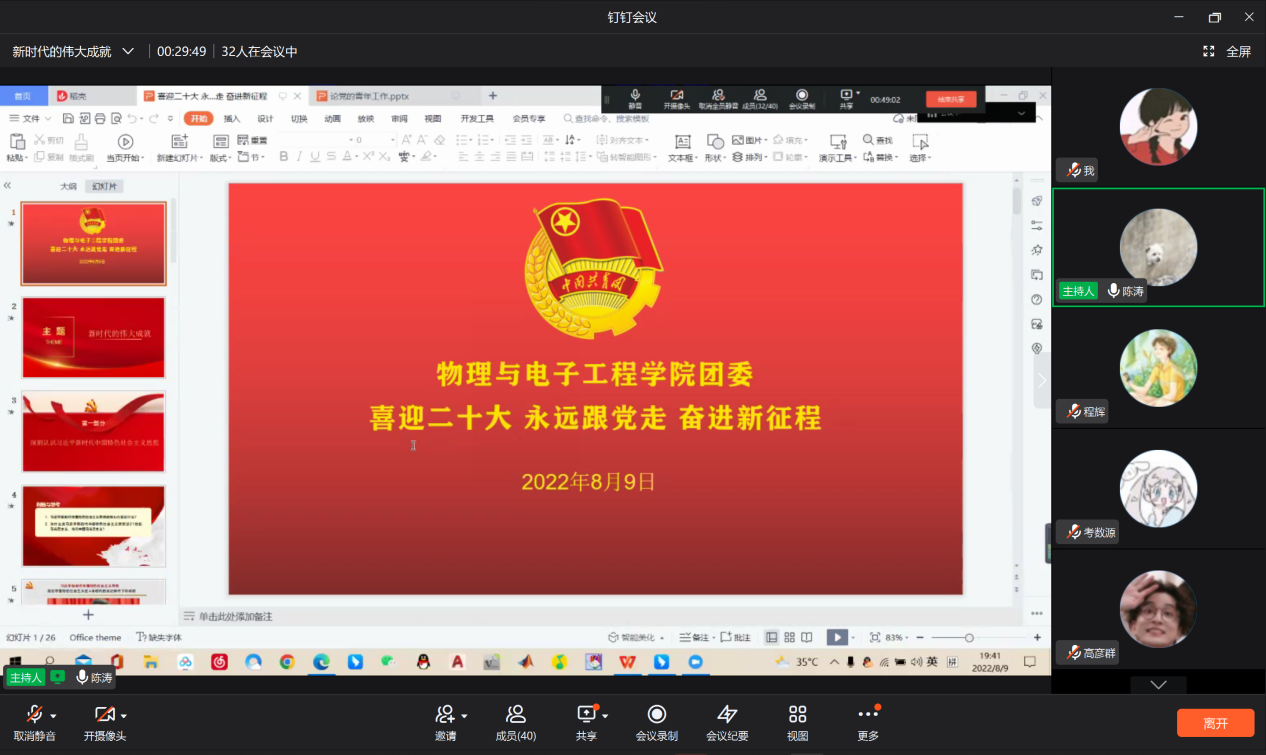Click the 共享 screen share icon
The width and height of the screenshot is (1266, 755).
(x=586, y=714)
